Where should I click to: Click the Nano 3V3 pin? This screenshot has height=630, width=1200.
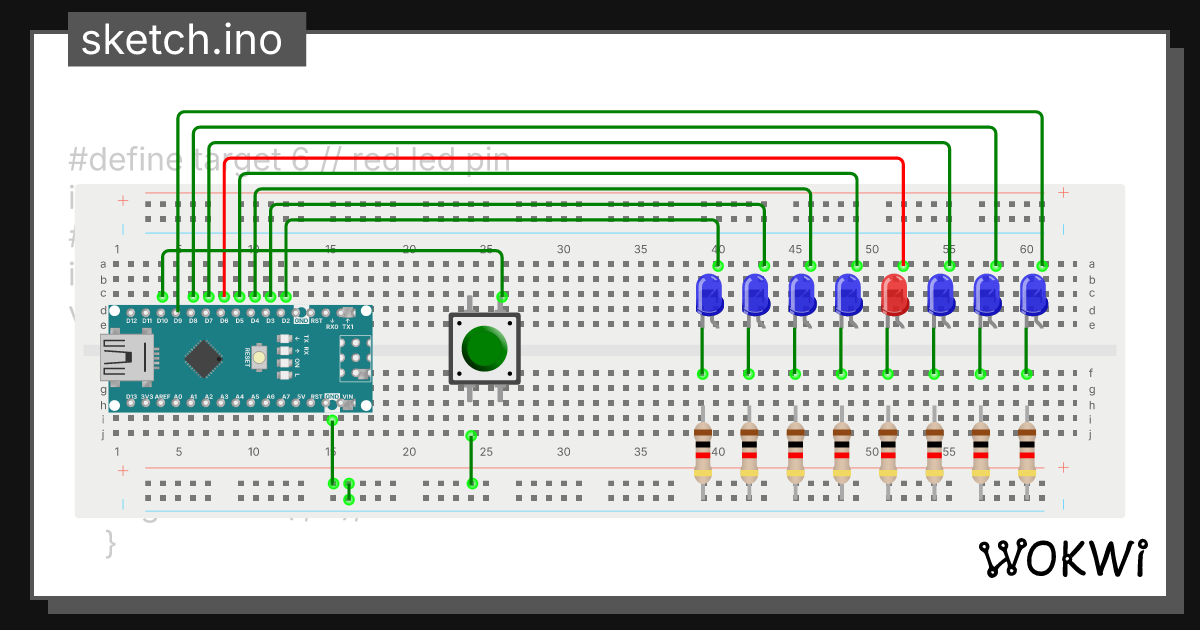click(x=146, y=403)
